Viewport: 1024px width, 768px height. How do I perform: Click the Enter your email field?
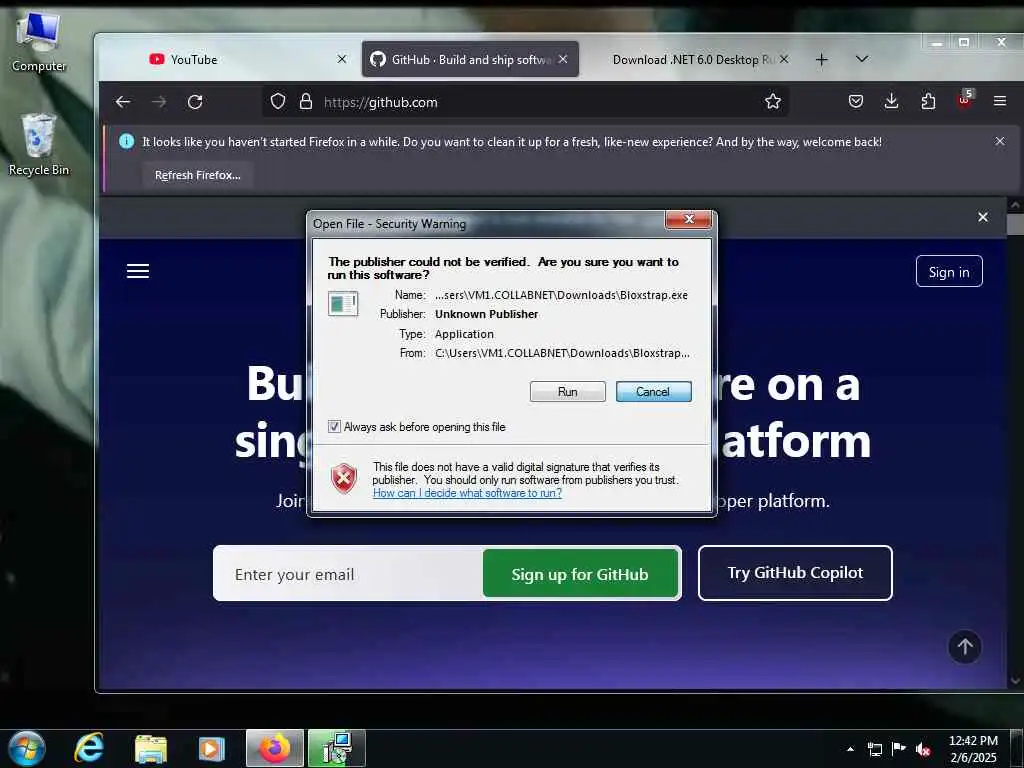[x=349, y=574]
